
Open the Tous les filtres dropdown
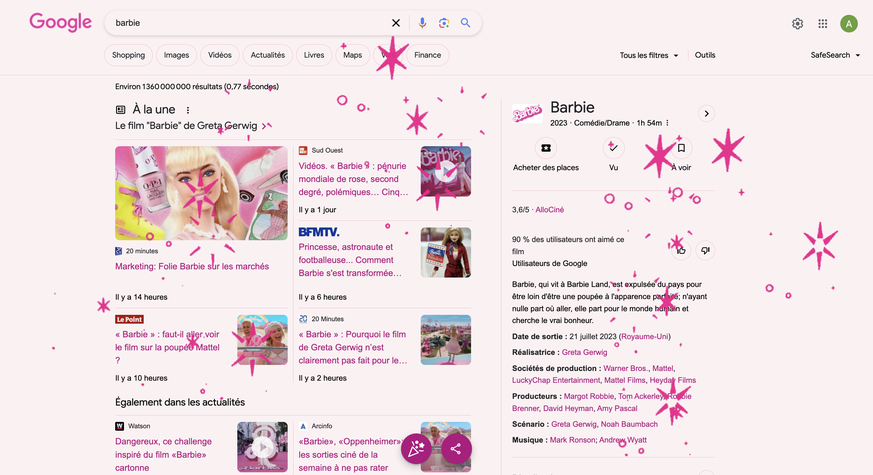coord(649,55)
